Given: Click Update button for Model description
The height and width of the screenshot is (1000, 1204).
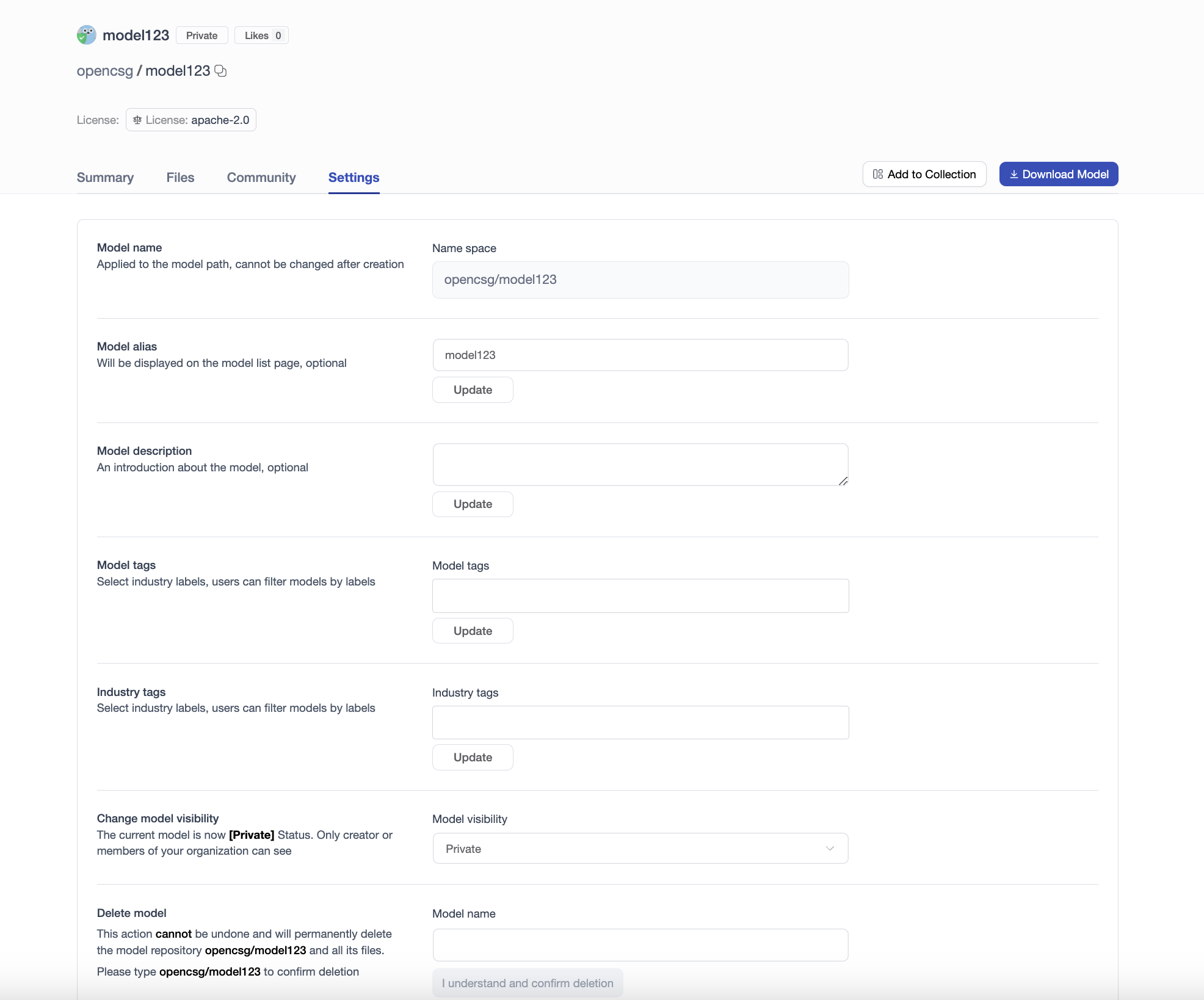Looking at the screenshot, I should 473,504.
